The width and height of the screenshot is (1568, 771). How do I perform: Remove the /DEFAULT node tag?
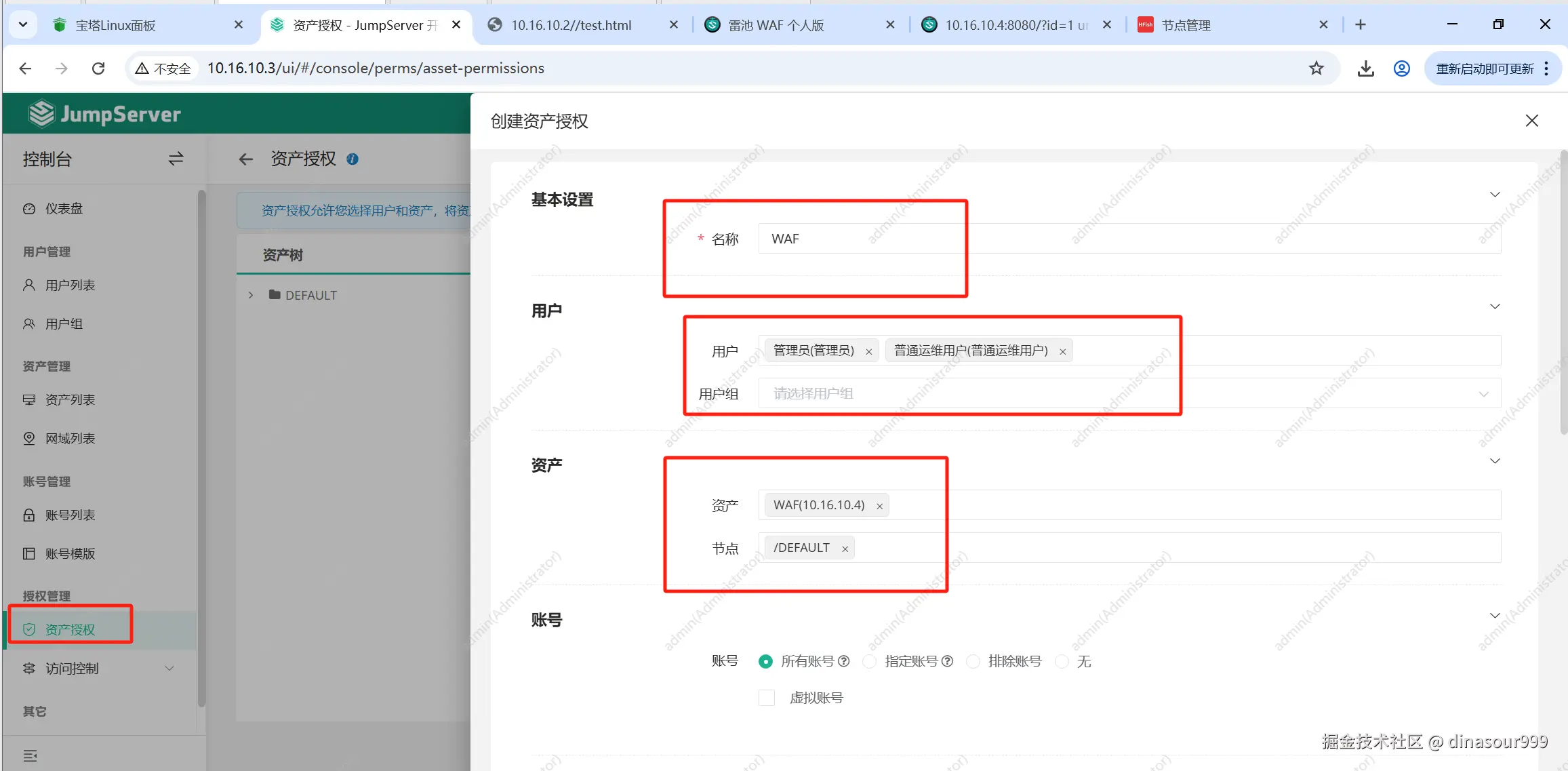[845, 549]
